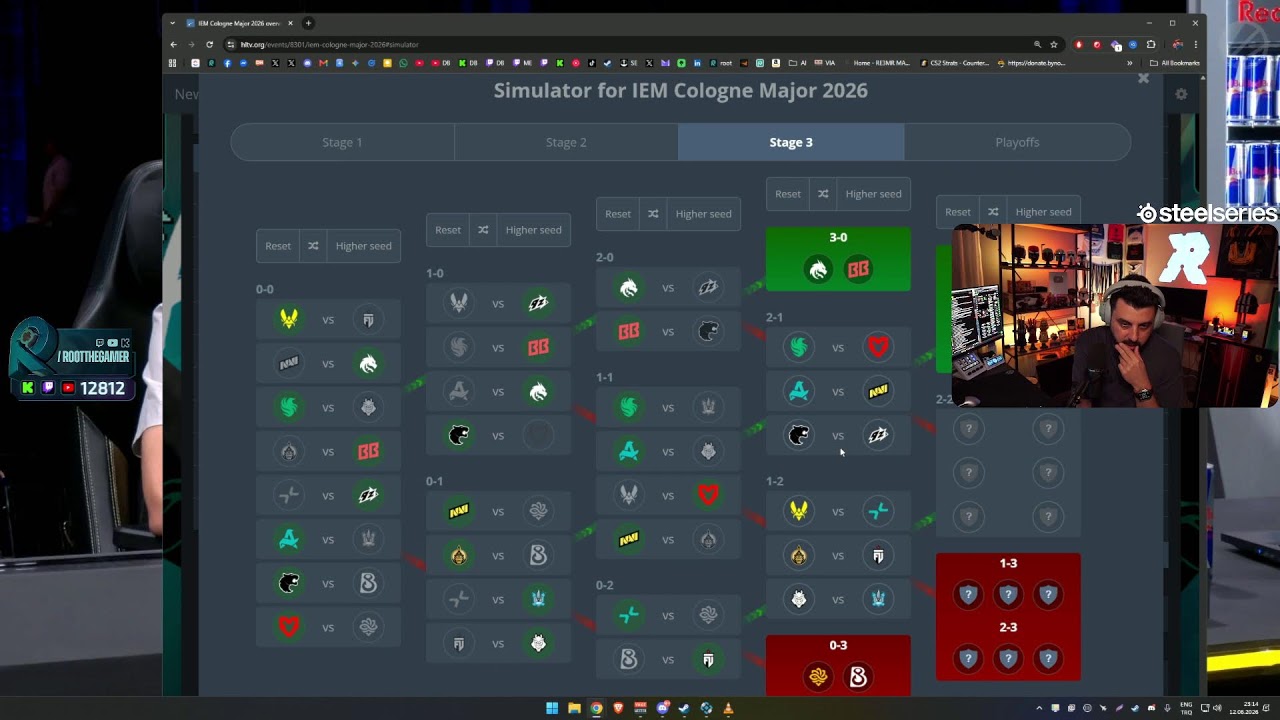Image resolution: width=1280 pixels, height=720 pixels.
Task: Click the shuffle icon above the 3-0 box
Action: (823, 194)
